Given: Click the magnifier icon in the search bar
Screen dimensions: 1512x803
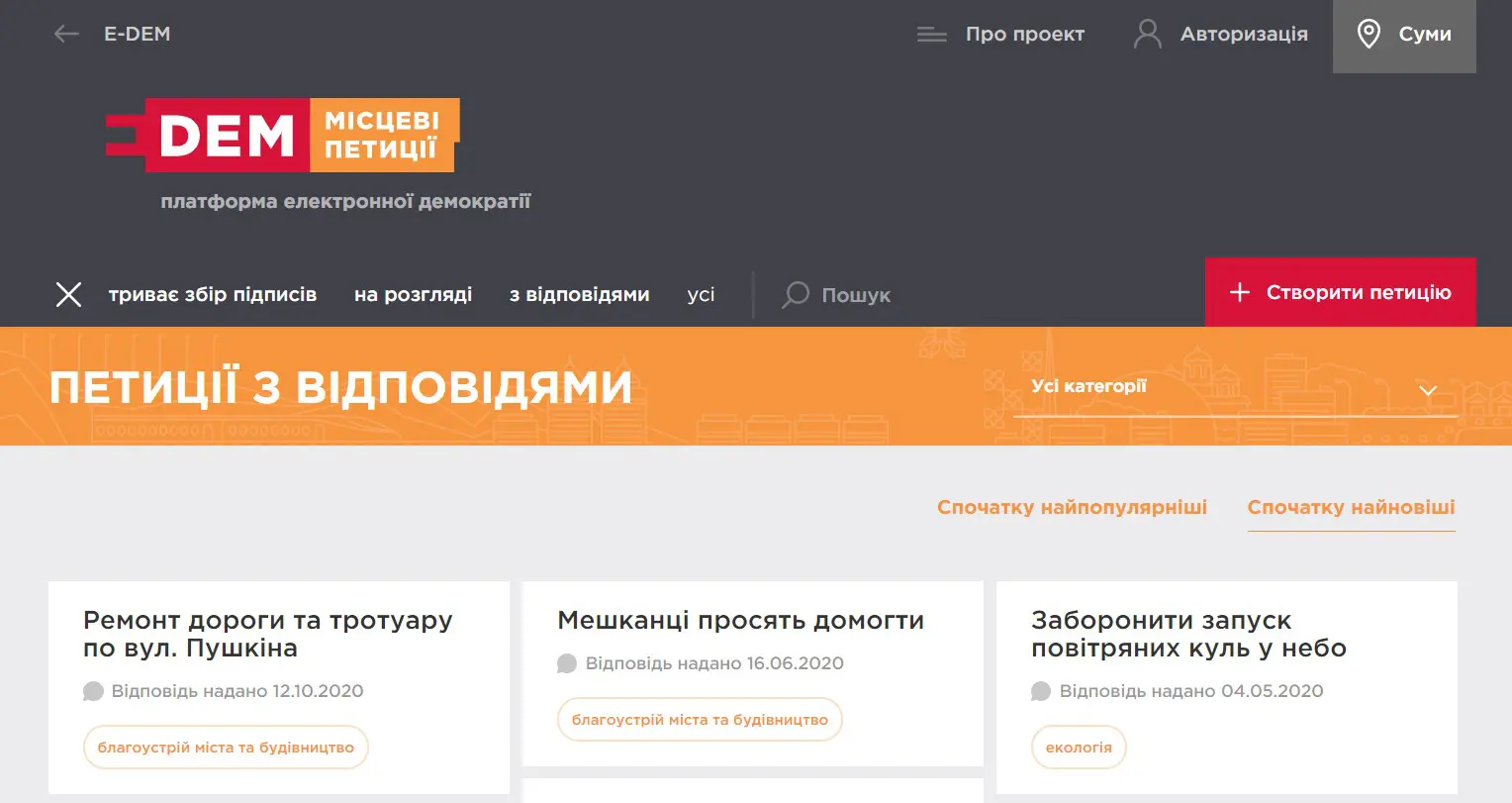Looking at the screenshot, I should coord(795,294).
